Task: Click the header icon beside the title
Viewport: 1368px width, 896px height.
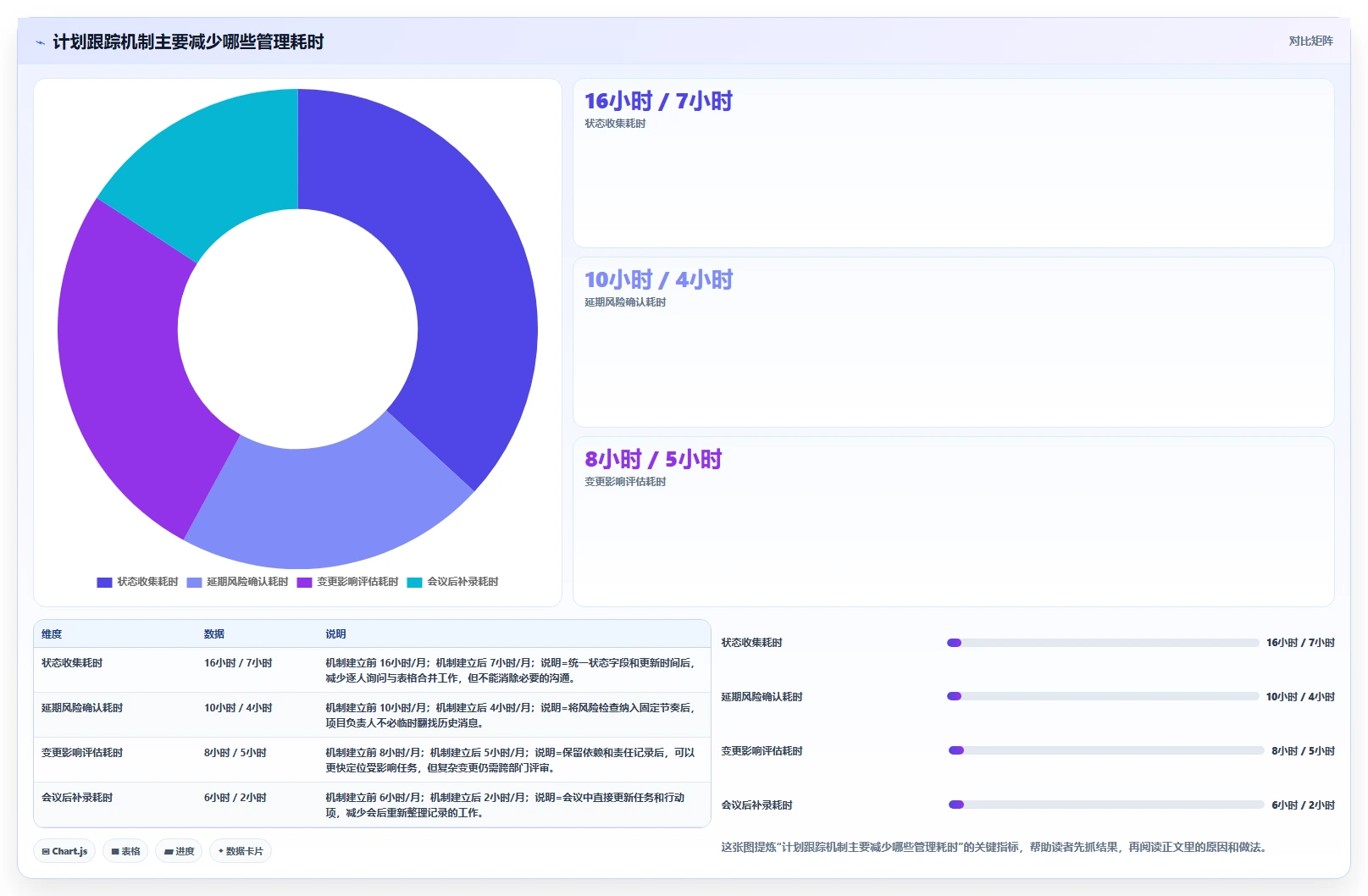Action: pos(40,42)
